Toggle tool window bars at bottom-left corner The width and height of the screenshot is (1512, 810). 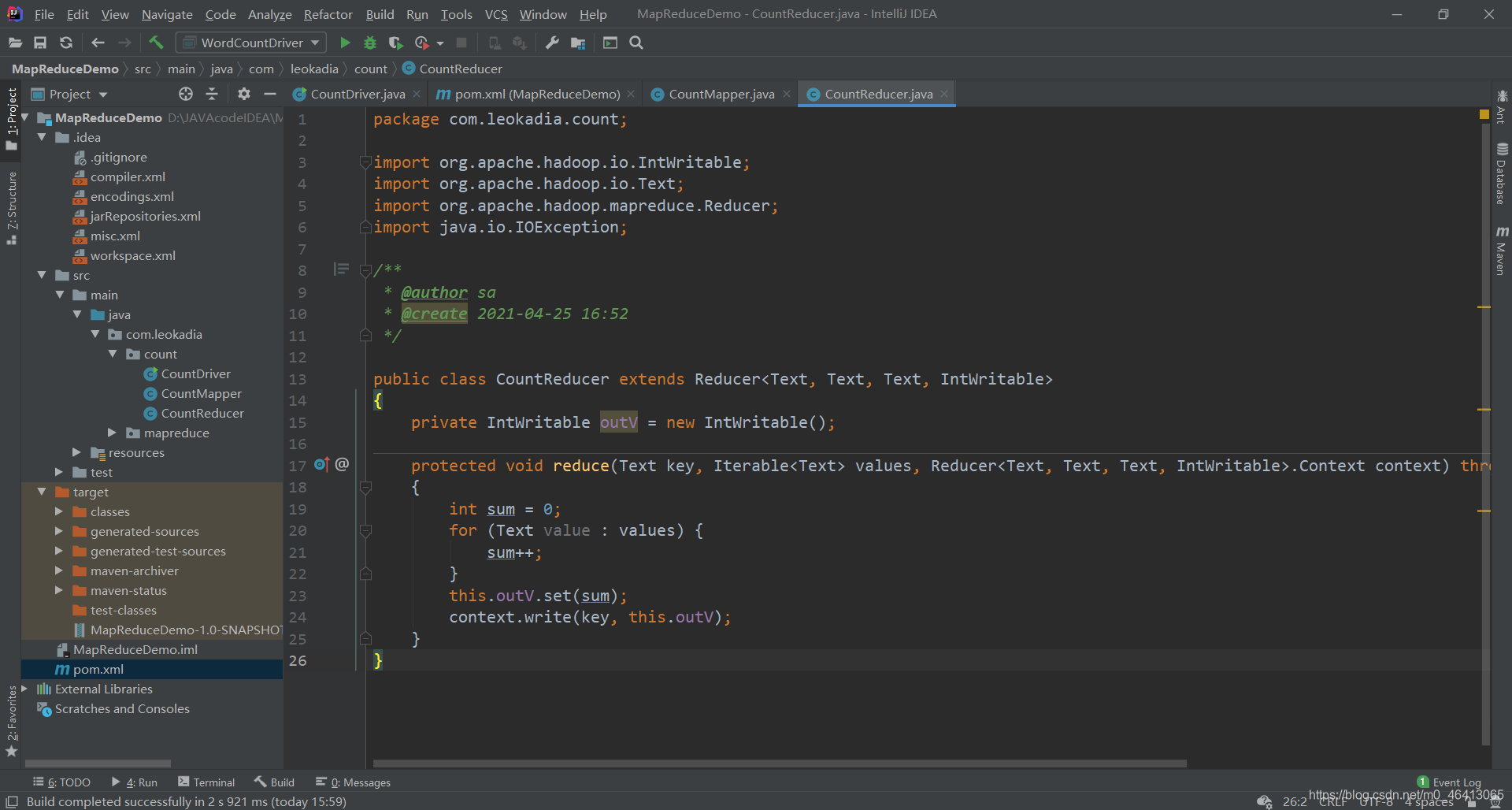click(x=12, y=801)
